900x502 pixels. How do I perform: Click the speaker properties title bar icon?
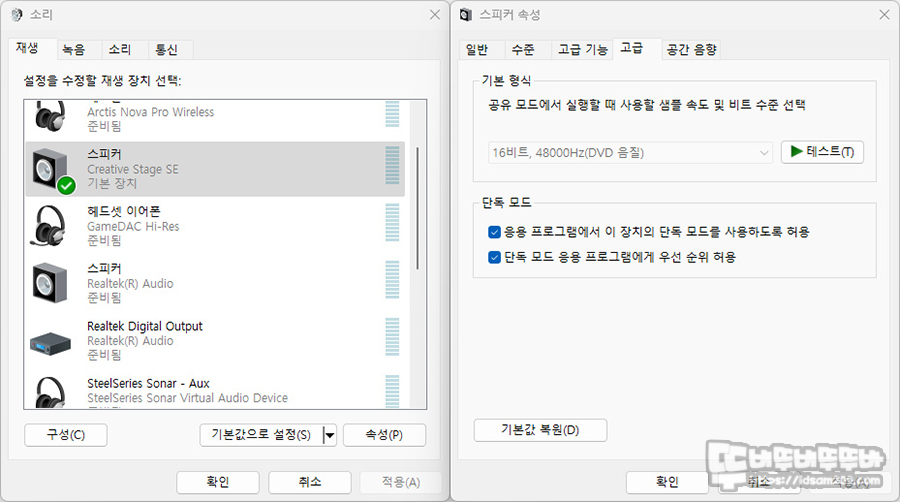(x=466, y=14)
